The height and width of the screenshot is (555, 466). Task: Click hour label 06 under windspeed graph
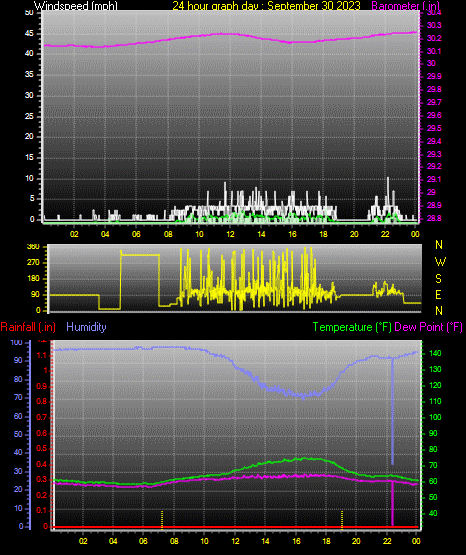pyautogui.click(x=136, y=234)
